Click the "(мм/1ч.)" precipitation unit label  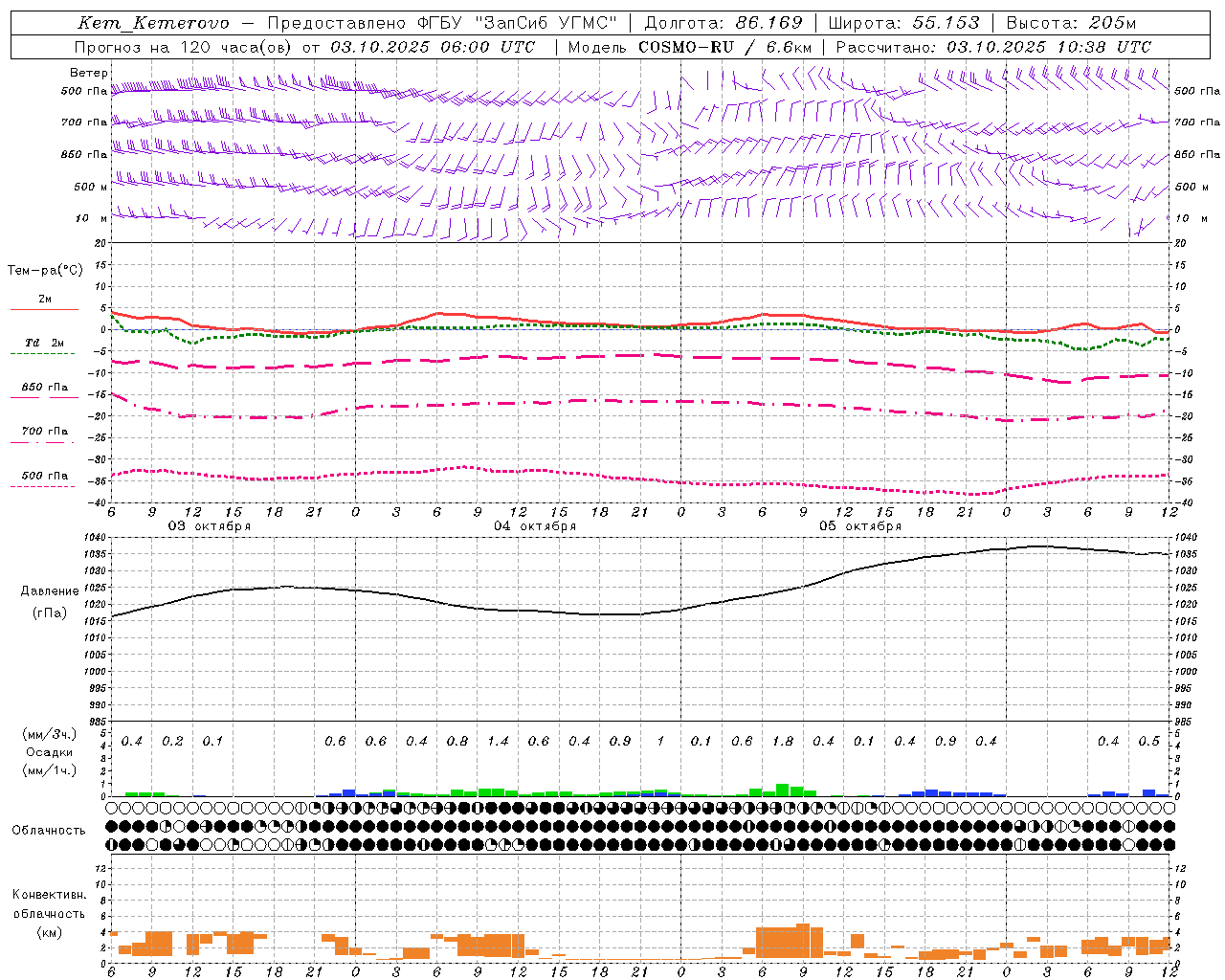(x=48, y=770)
